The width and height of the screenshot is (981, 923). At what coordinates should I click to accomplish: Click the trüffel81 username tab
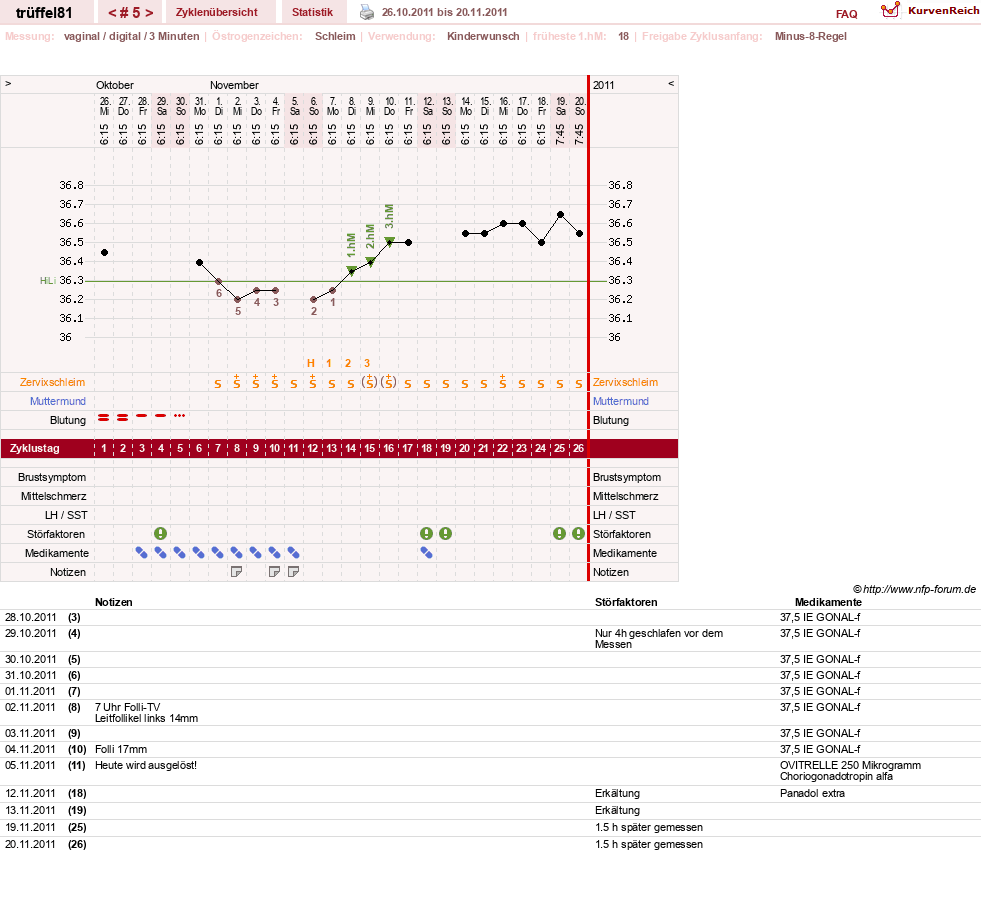[x=44, y=13]
